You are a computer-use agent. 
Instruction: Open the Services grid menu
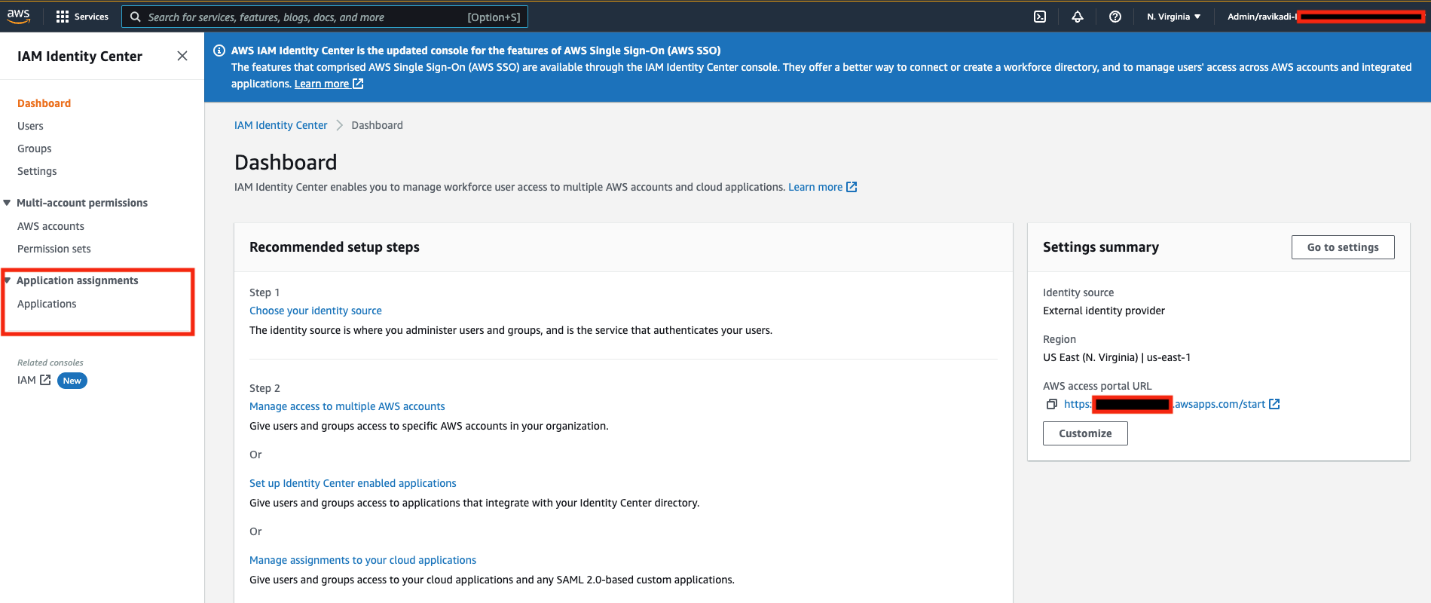[62, 17]
